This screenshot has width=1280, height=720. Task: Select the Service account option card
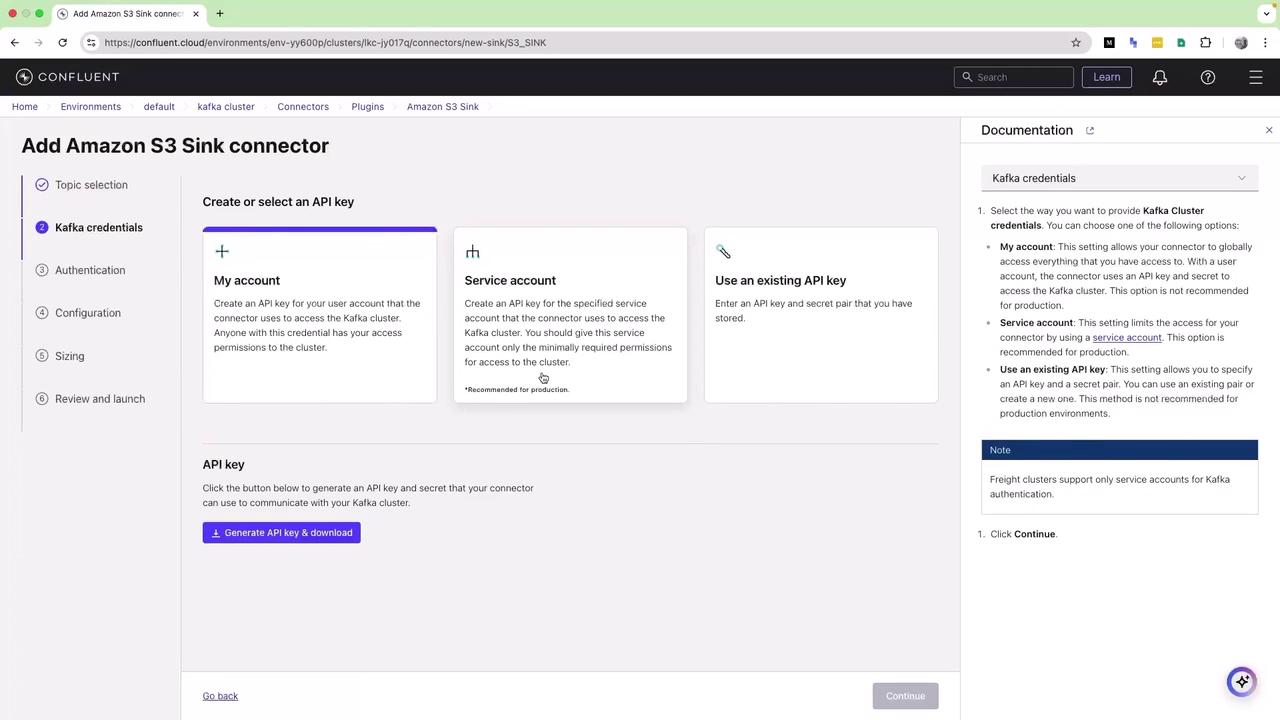pos(570,315)
